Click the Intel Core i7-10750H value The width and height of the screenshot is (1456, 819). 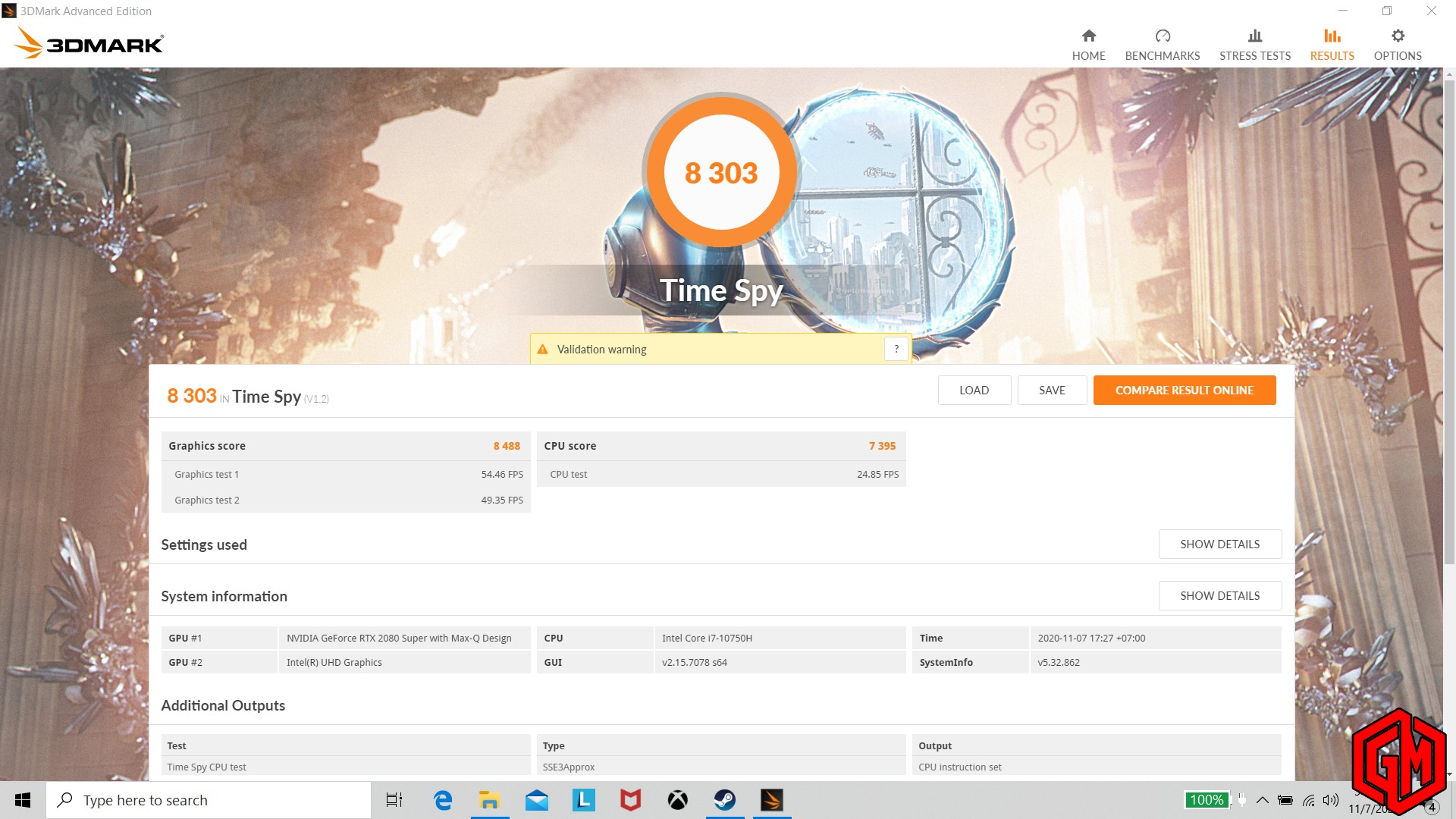coord(707,638)
